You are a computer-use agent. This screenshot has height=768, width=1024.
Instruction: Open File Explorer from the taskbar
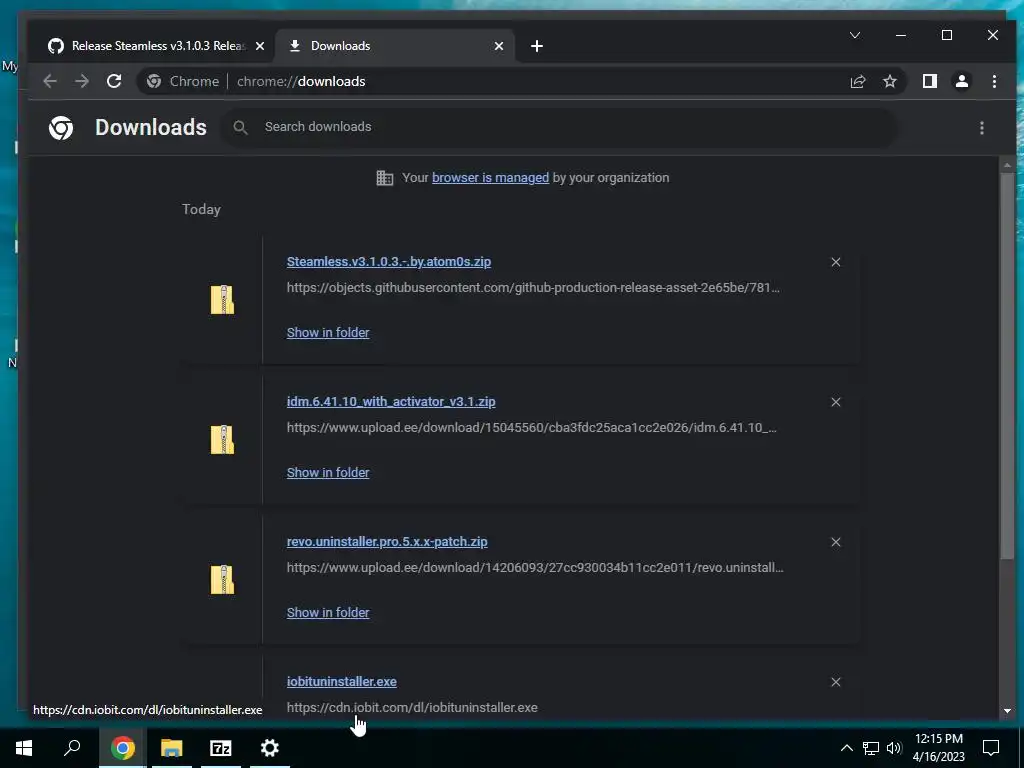172,748
